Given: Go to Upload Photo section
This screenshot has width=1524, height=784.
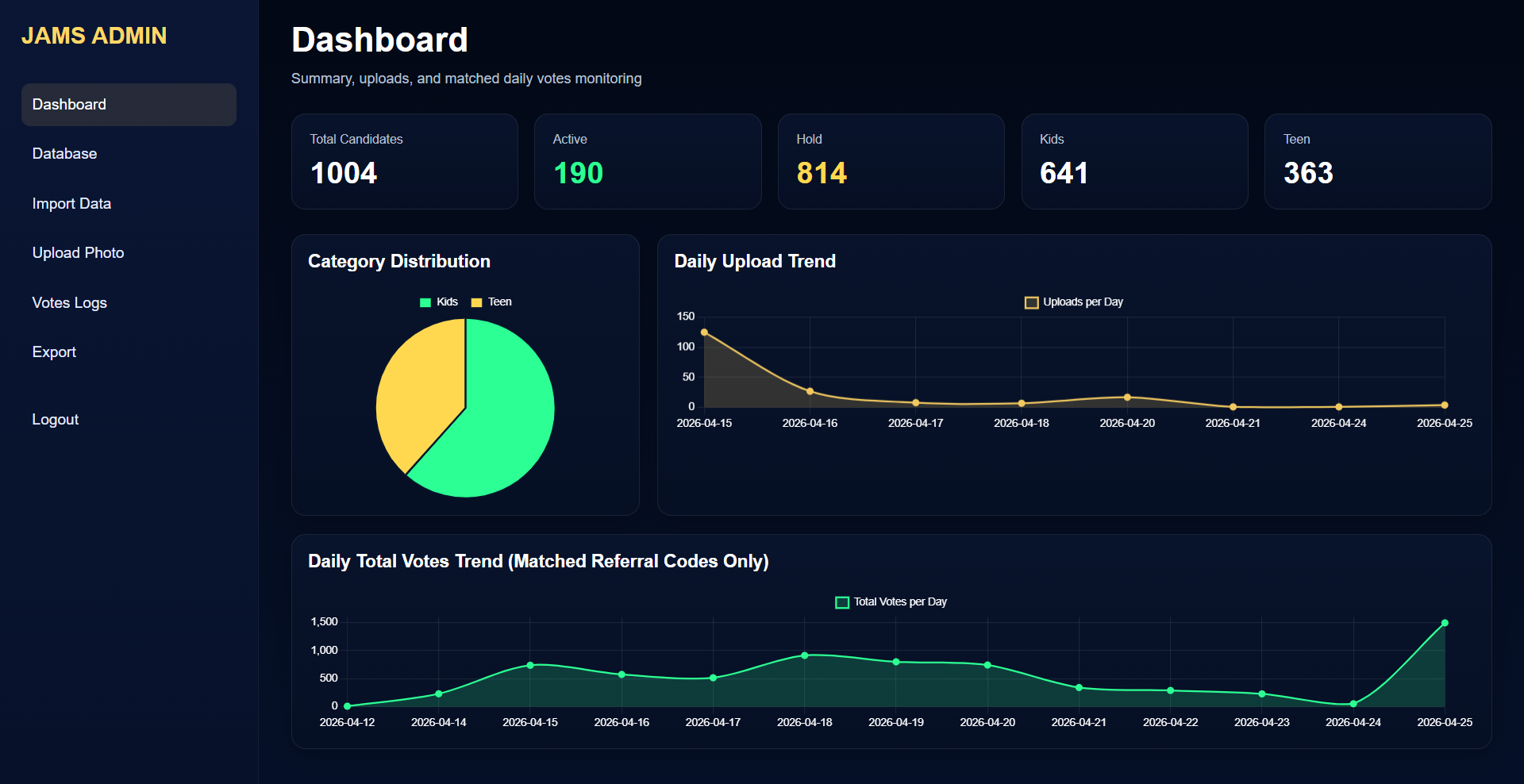Looking at the screenshot, I should (78, 253).
